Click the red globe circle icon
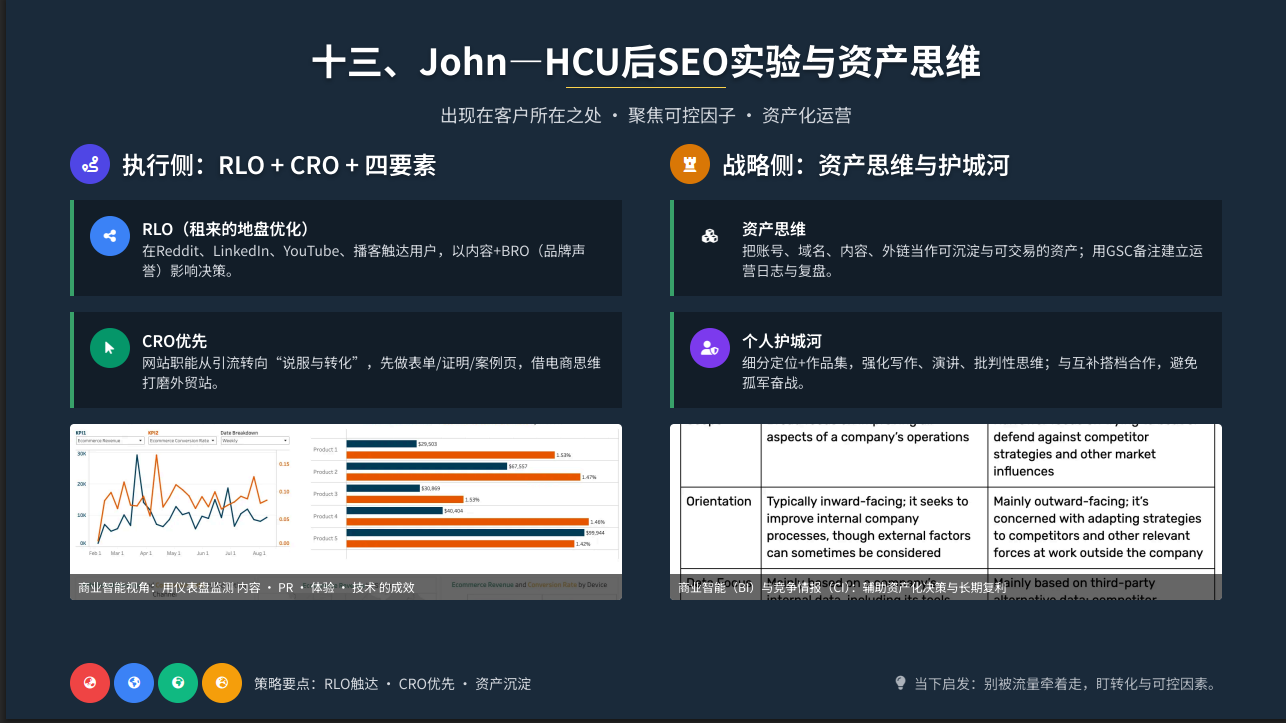This screenshot has height=723, width=1286. coord(90,683)
